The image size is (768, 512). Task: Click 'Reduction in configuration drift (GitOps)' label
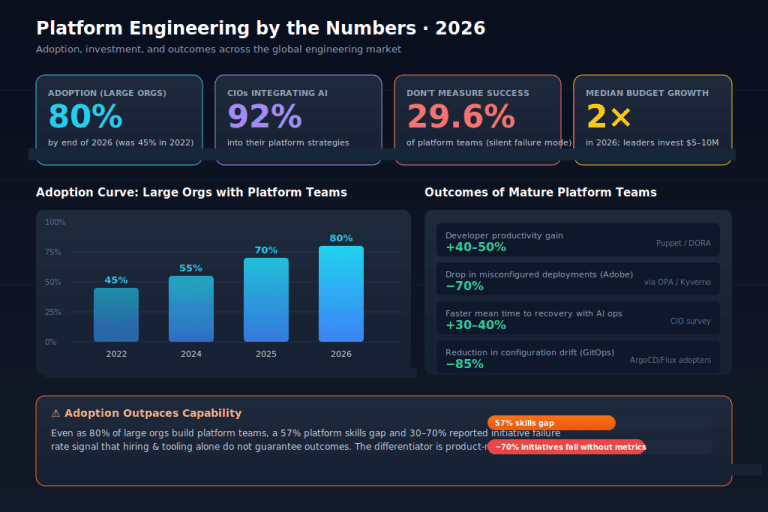tap(529, 352)
